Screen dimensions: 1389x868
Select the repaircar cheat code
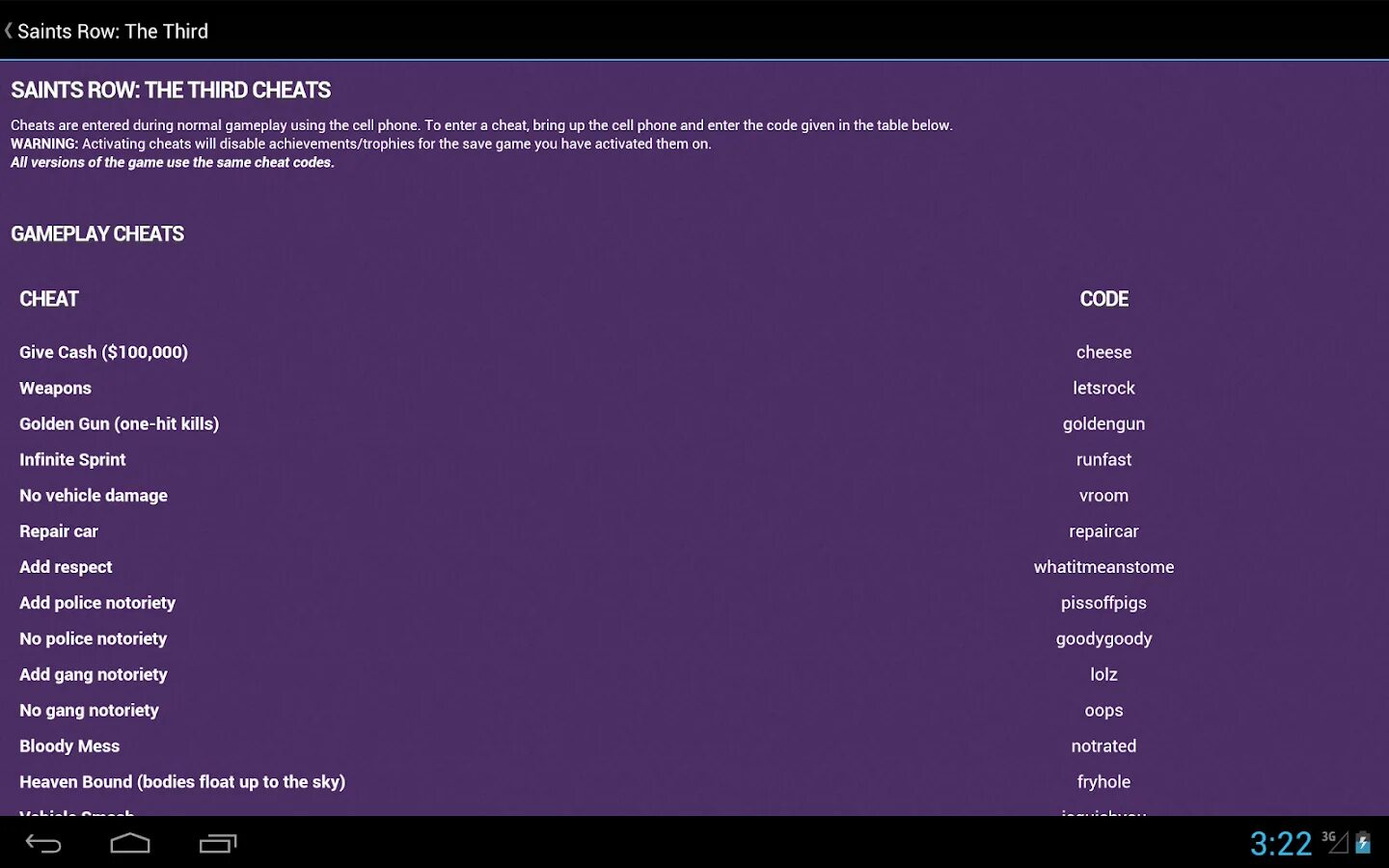[1104, 530]
